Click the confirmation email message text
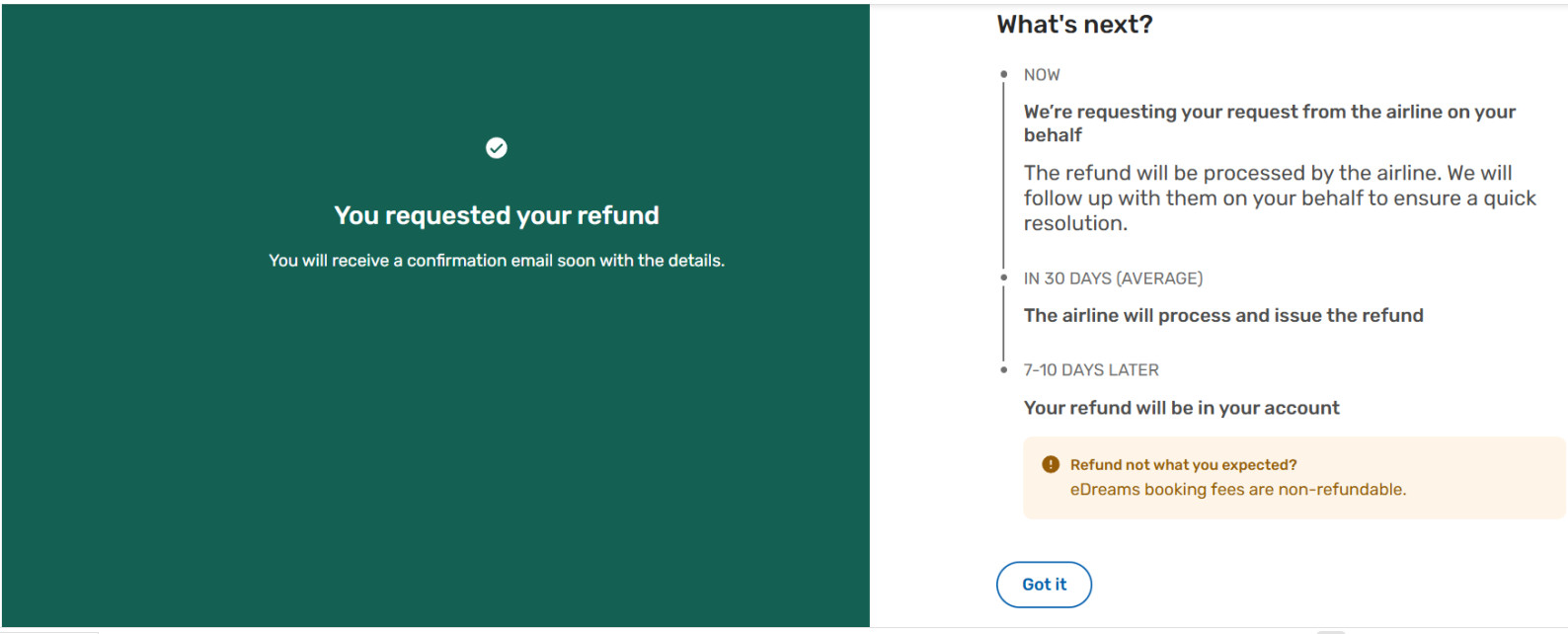 click(x=497, y=261)
